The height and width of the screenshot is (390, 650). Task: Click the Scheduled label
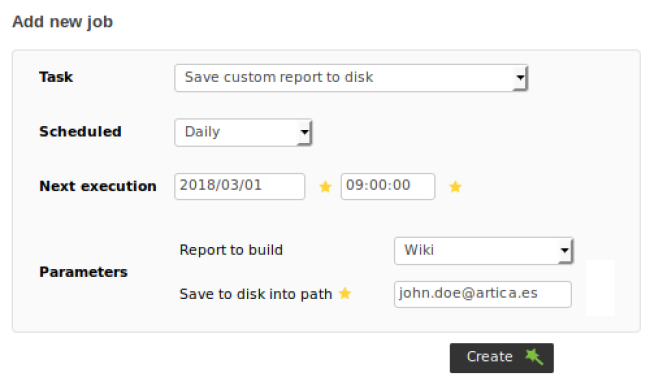pyautogui.click(x=80, y=132)
